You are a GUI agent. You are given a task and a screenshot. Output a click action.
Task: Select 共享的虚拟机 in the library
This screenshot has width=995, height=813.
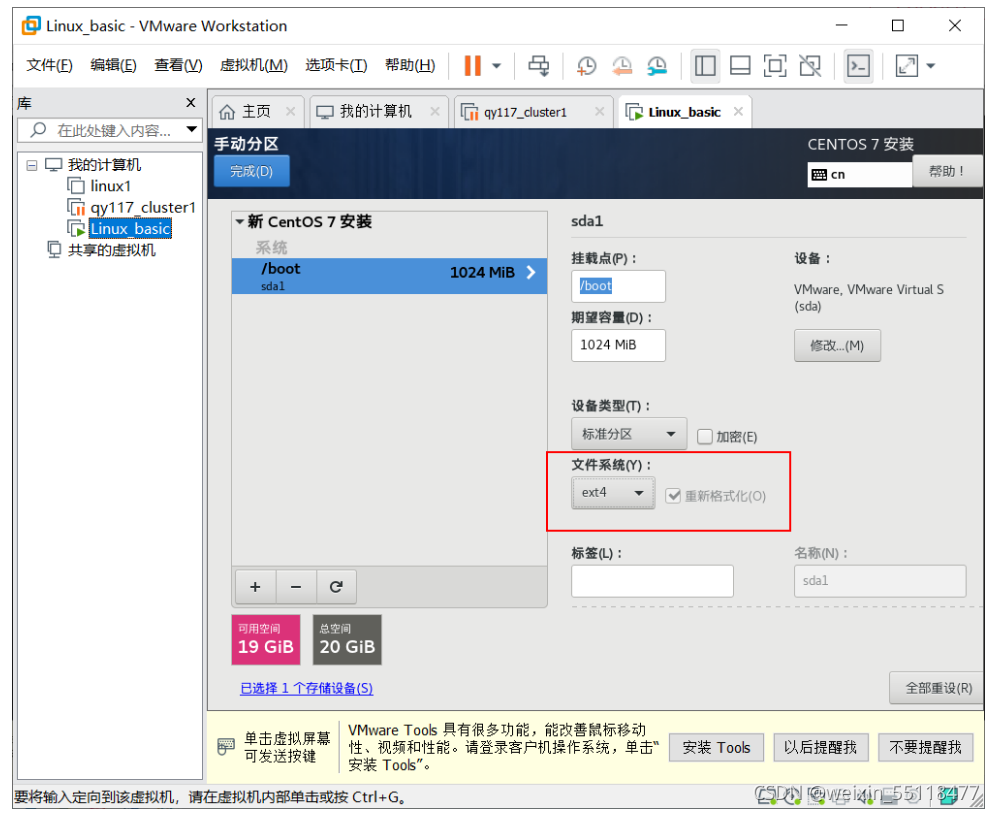pos(112,250)
